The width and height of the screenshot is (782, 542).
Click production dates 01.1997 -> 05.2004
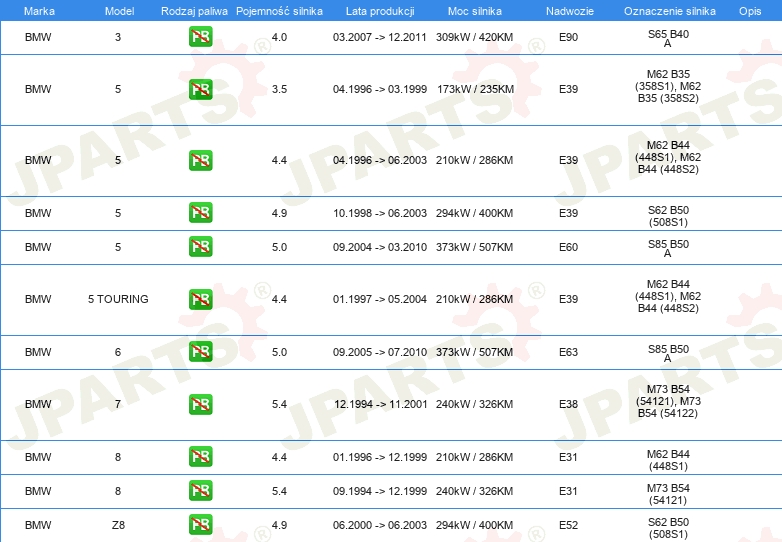click(x=380, y=299)
